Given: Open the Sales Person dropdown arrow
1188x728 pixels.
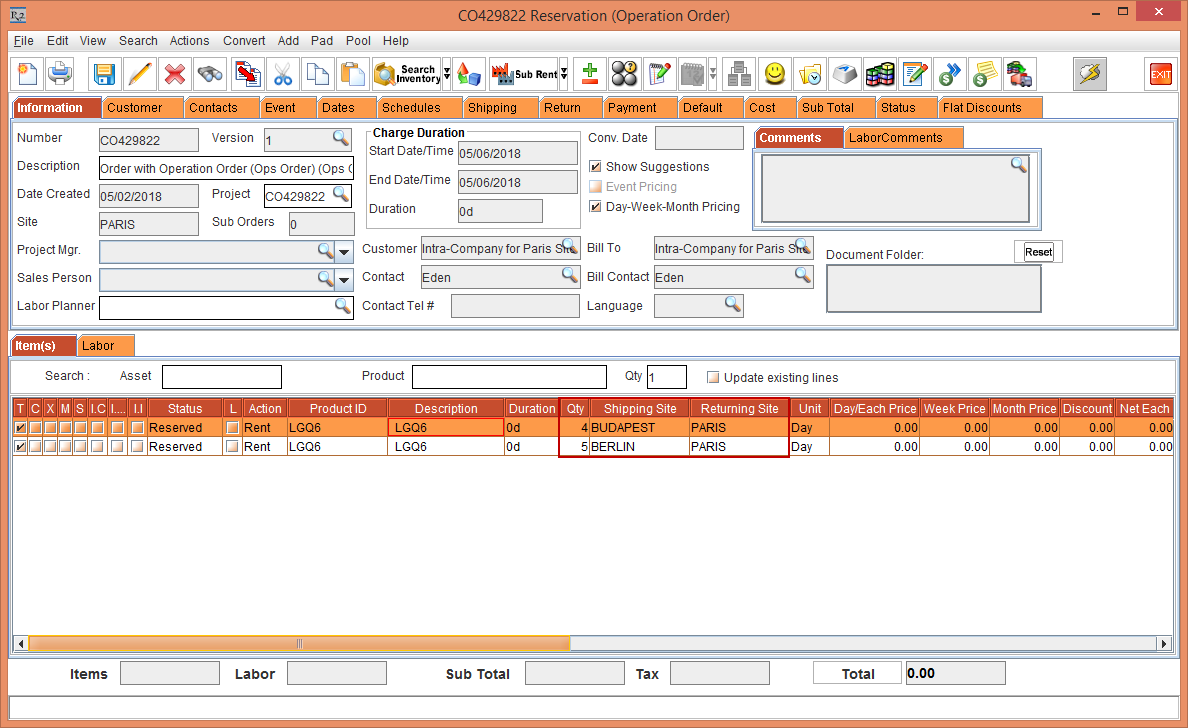Looking at the screenshot, I should (345, 279).
